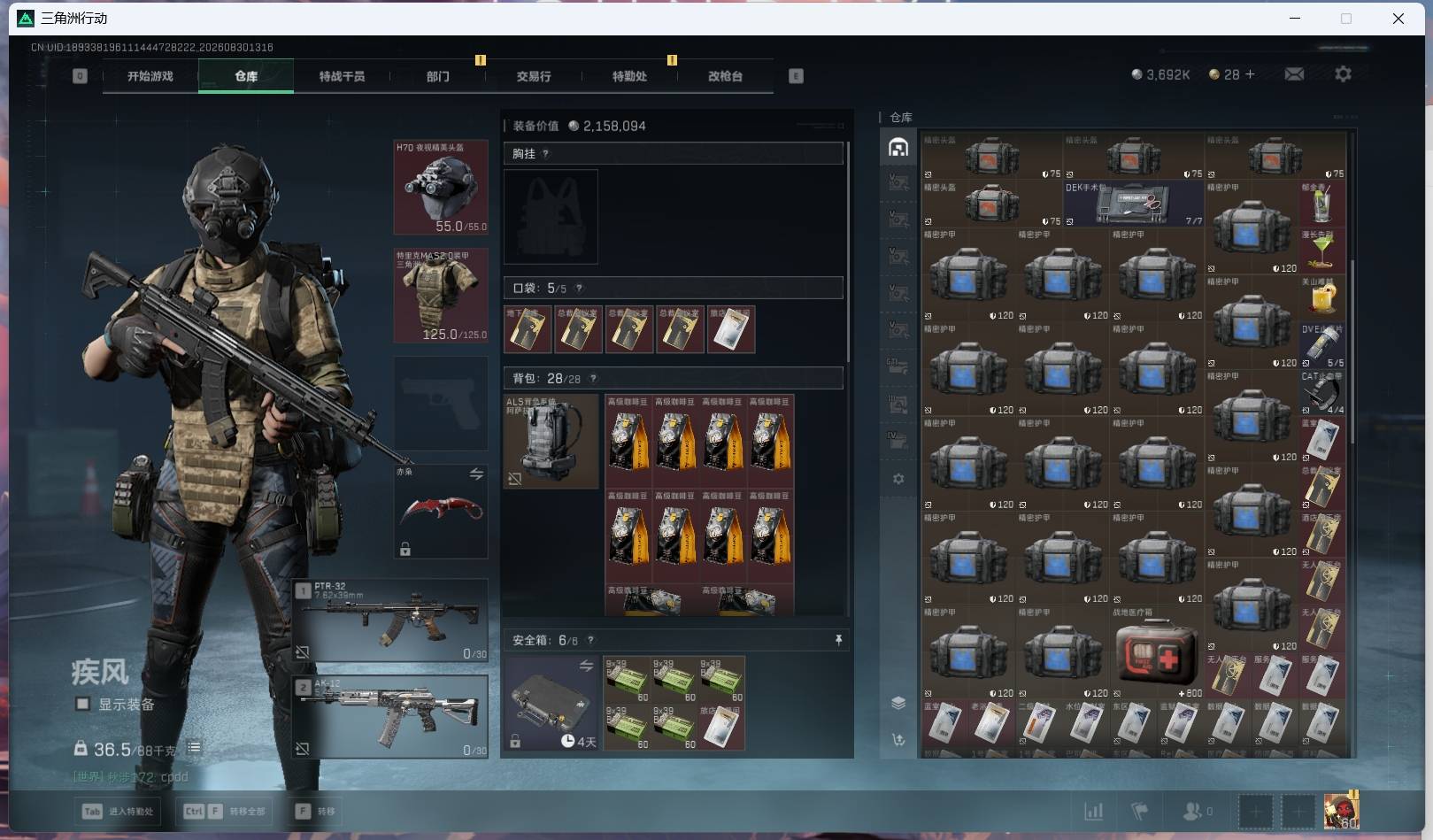Go to the 开始游戏 tab

coord(150,76)
